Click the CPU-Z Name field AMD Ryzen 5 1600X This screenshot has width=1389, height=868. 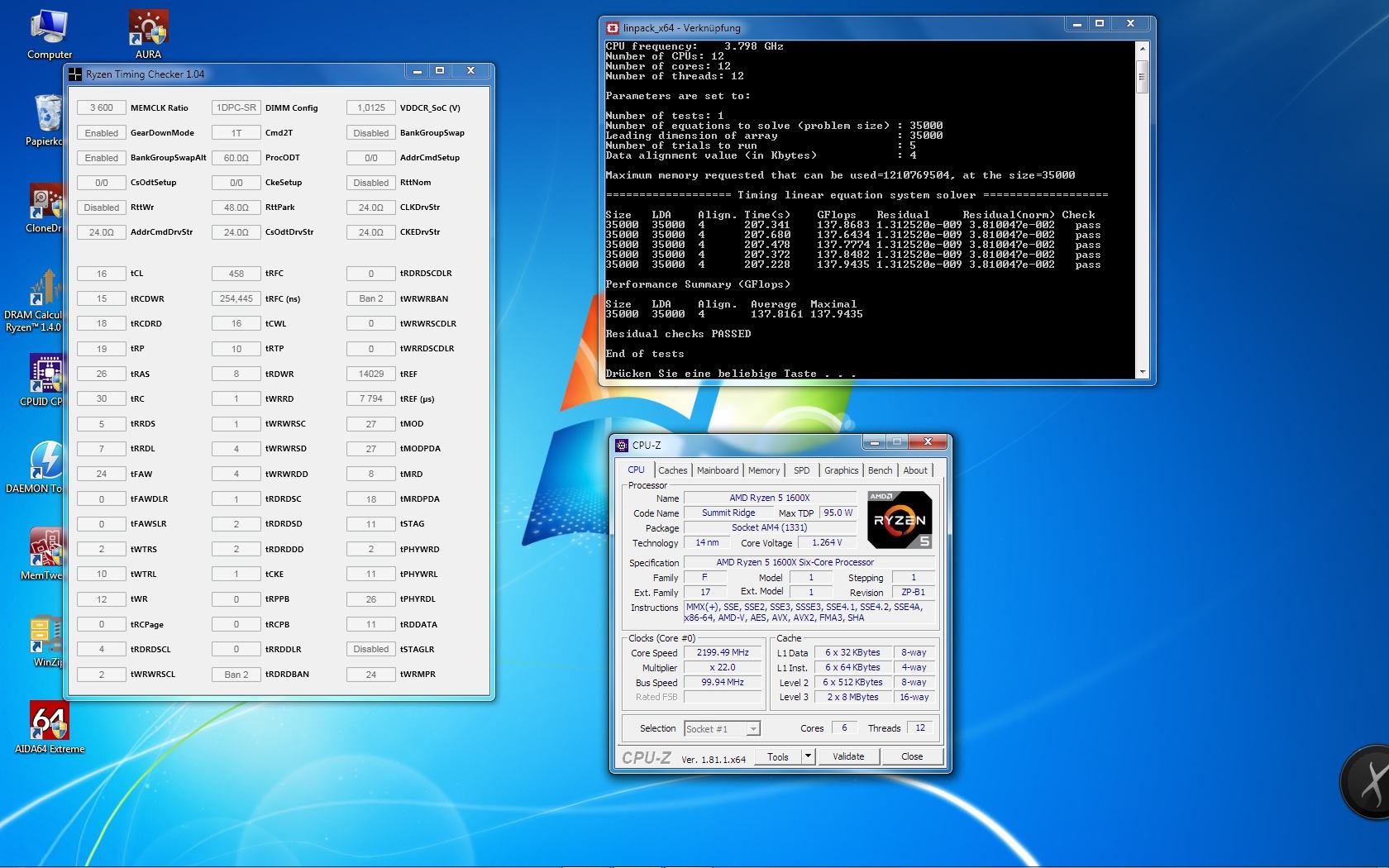tap(770, 498)
